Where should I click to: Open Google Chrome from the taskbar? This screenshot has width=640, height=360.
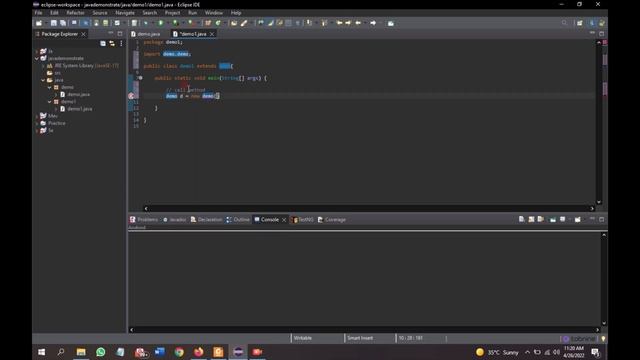tap(179, 352)
